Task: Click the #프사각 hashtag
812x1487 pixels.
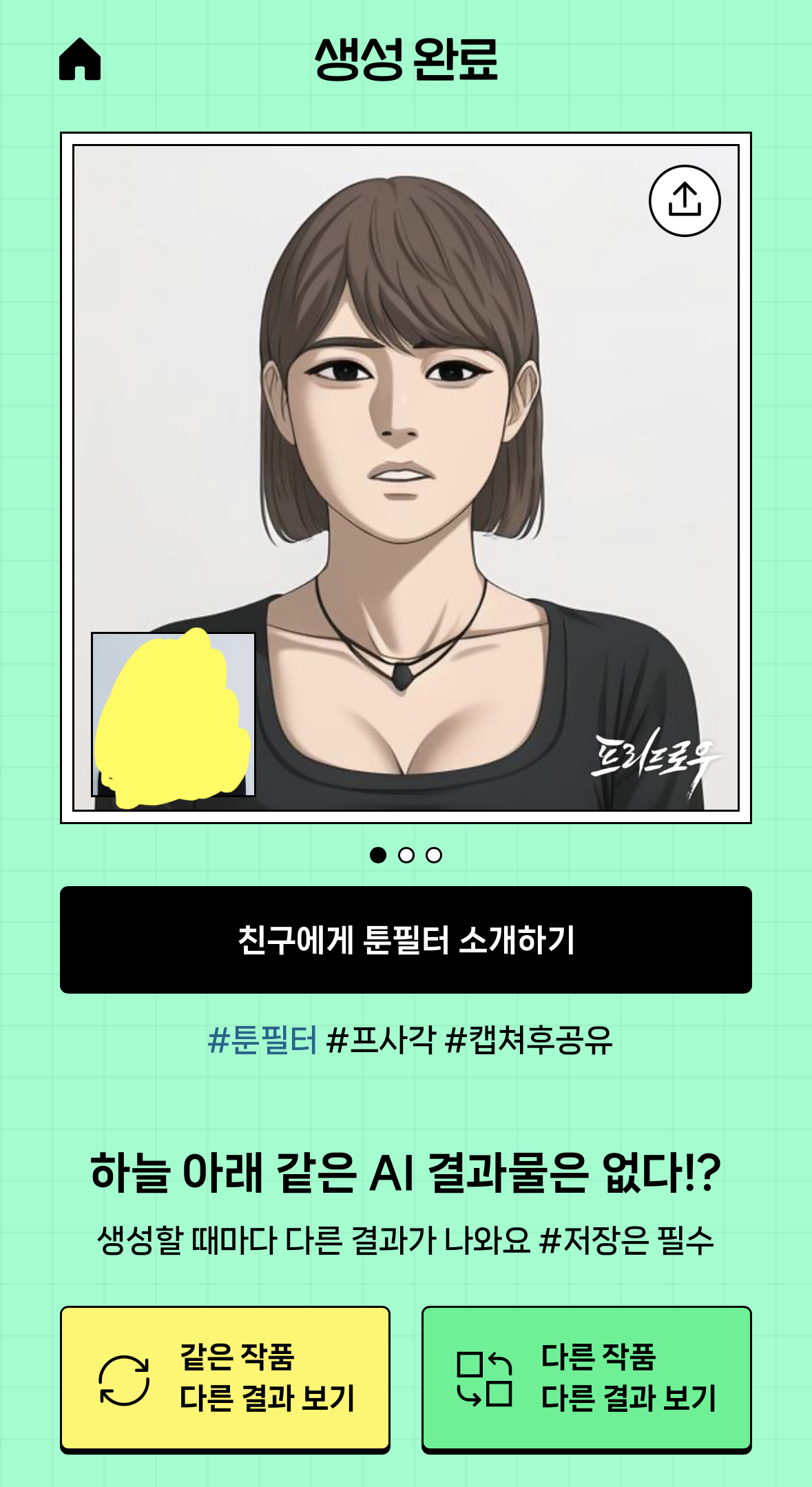Action: tap(381, 1040)
